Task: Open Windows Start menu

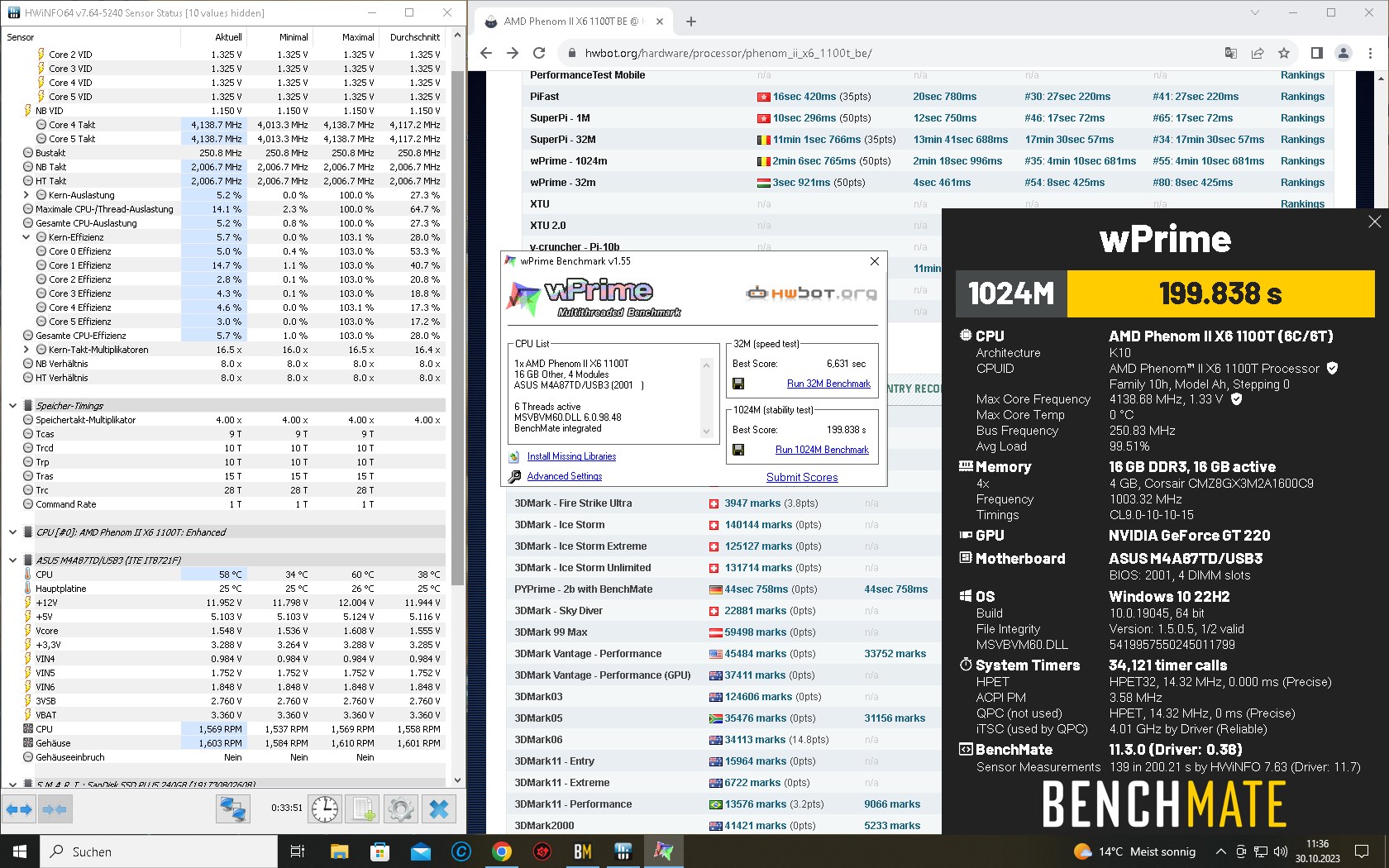Action: [20, 851]
